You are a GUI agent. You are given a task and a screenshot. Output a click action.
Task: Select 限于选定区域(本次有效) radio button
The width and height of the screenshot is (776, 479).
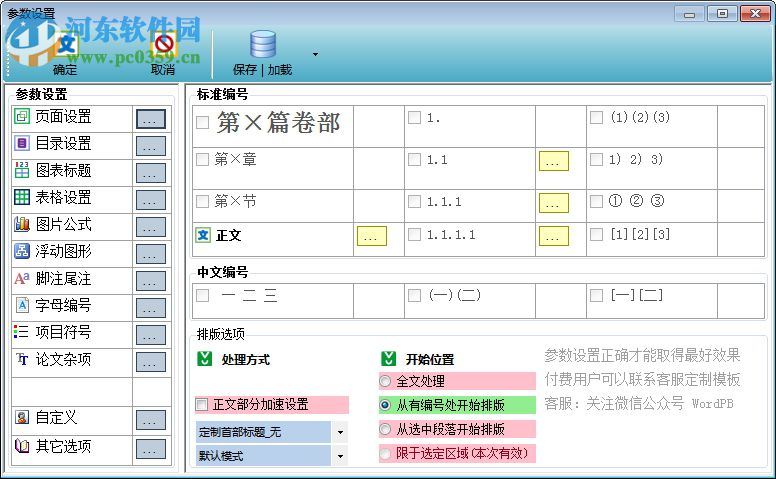[385, 453]
